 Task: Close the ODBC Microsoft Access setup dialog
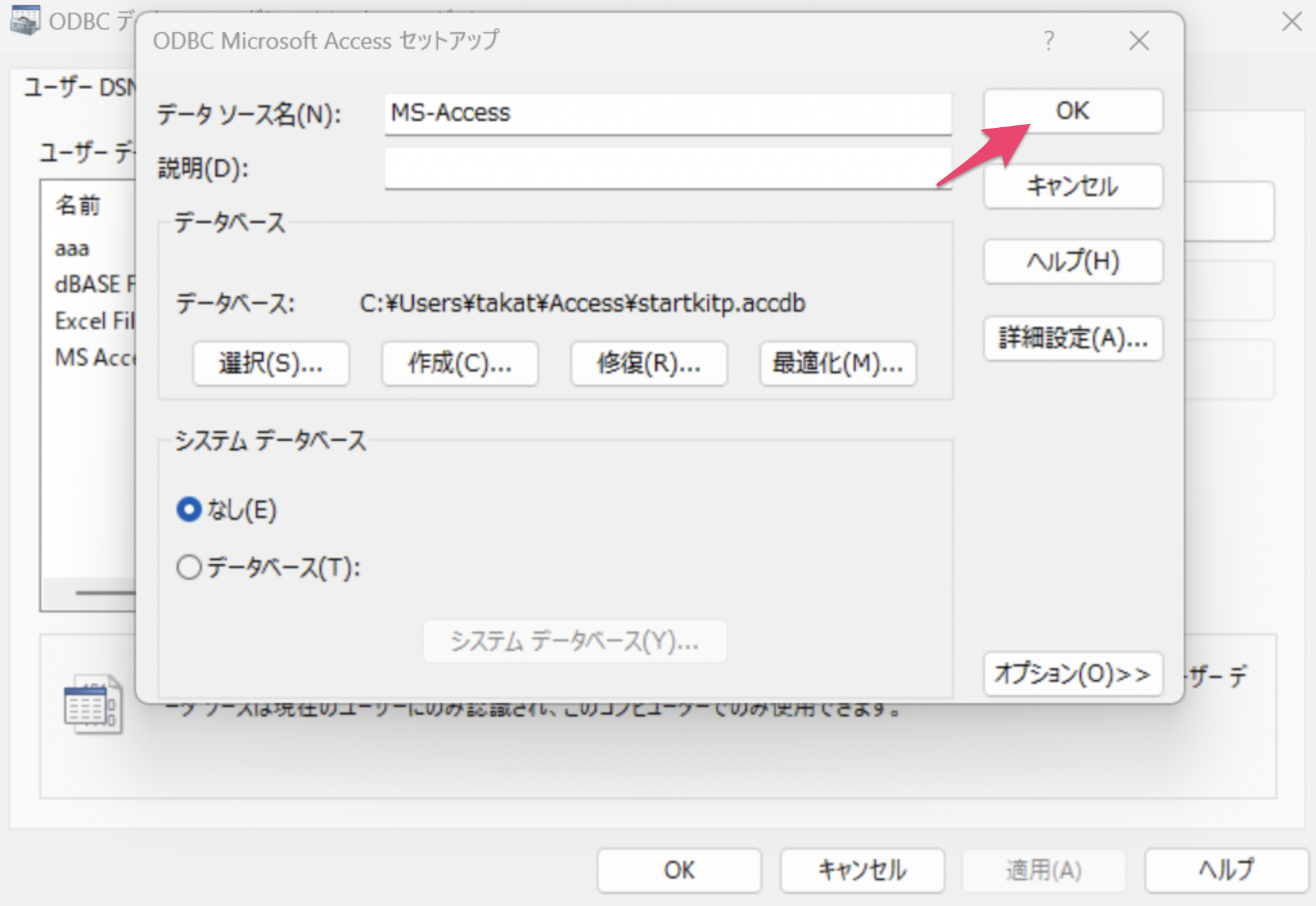pos(1139,41)
